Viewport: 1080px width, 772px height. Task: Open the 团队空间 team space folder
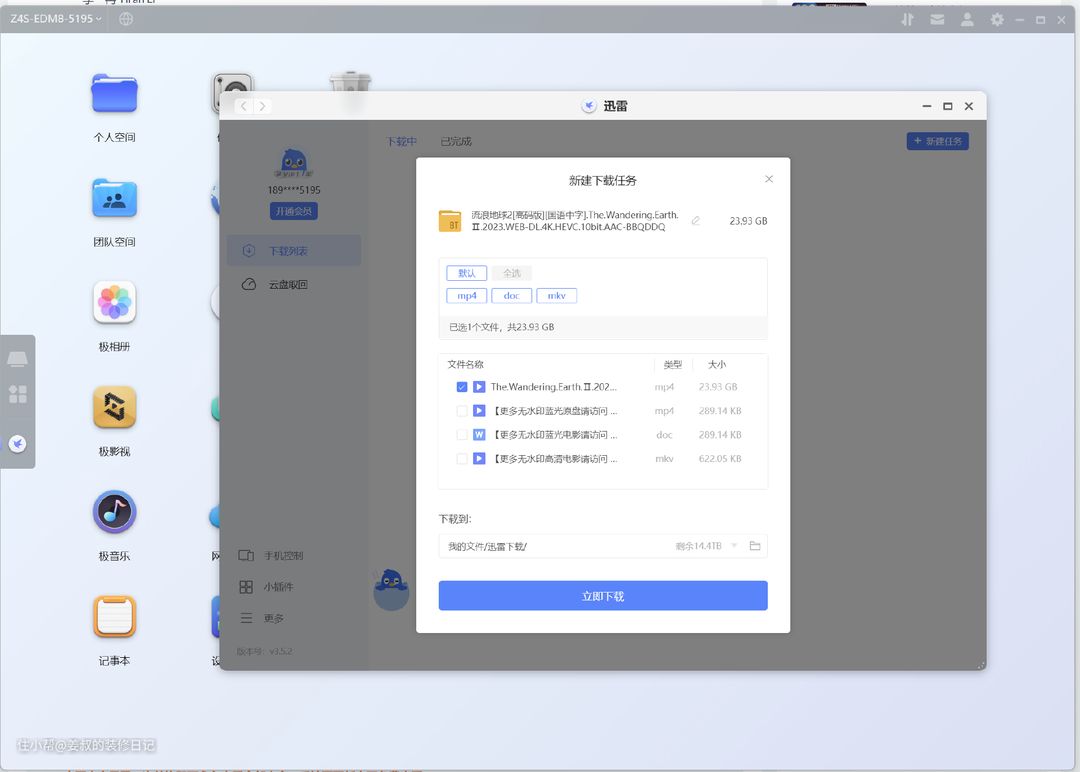114,199
